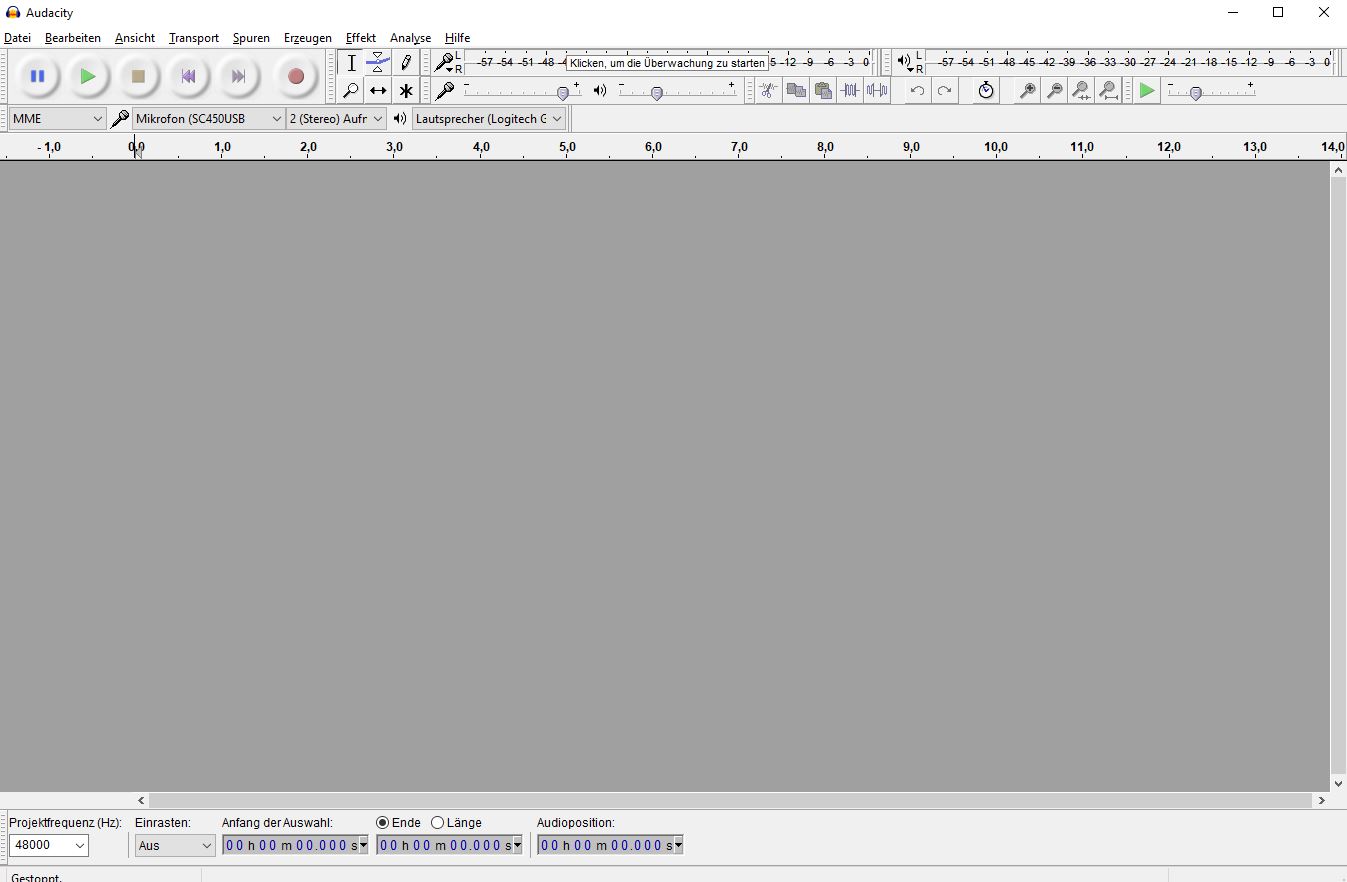Click the recording volume slider handle
The width and height of the screenshot is (1347, 882).
(563, 93)
